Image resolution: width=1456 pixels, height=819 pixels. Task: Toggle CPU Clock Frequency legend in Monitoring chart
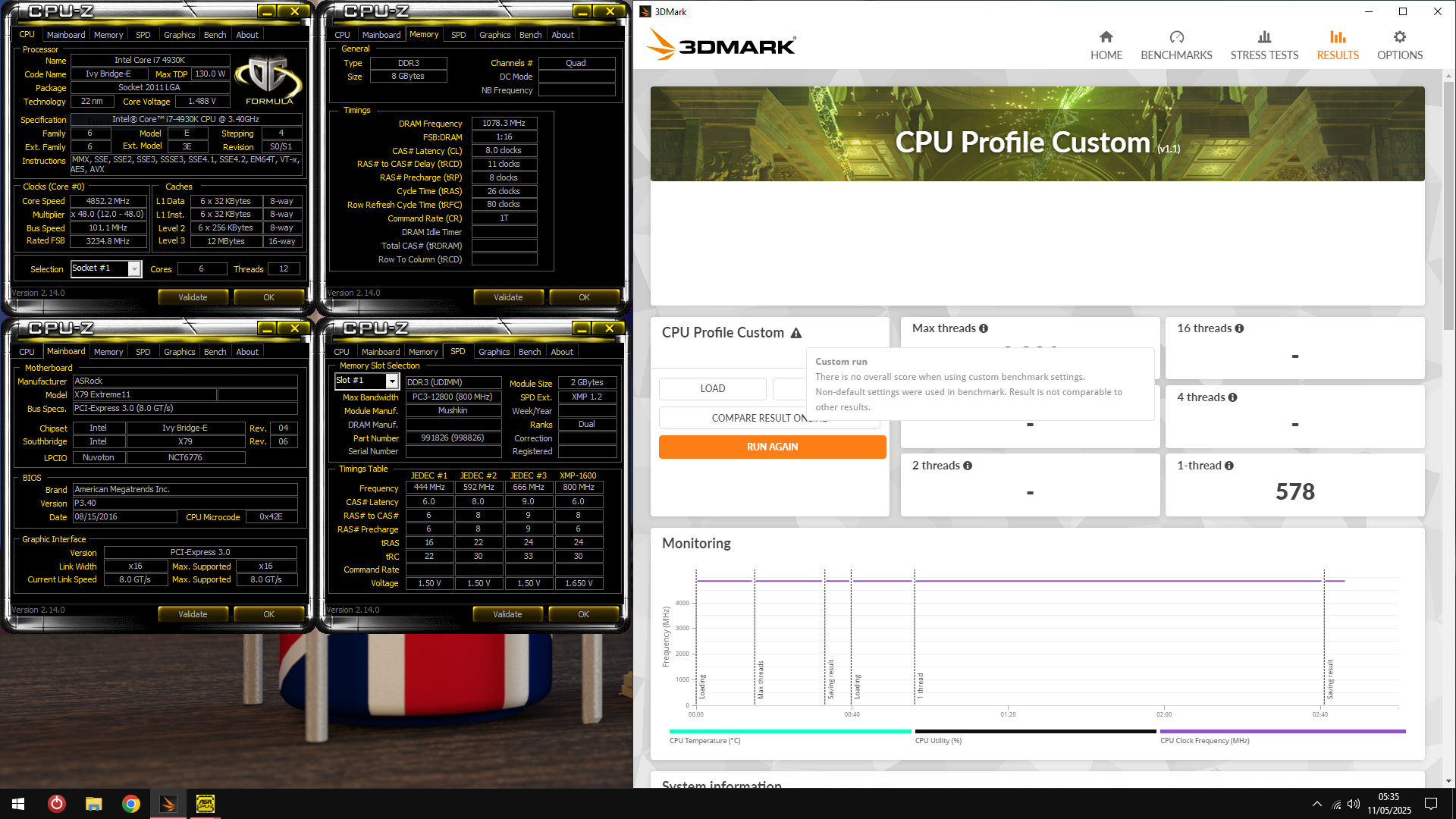coord(1282,736)
